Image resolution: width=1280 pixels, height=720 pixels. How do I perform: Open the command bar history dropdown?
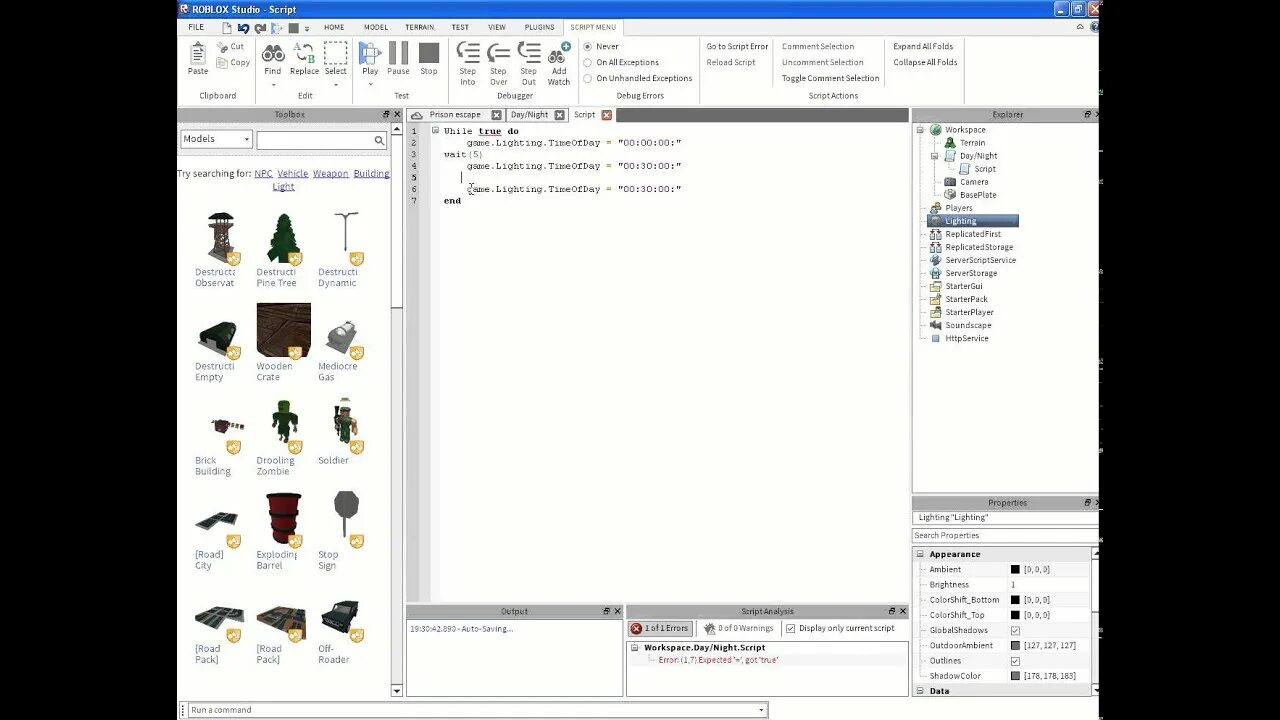click(x=761, y=710)
